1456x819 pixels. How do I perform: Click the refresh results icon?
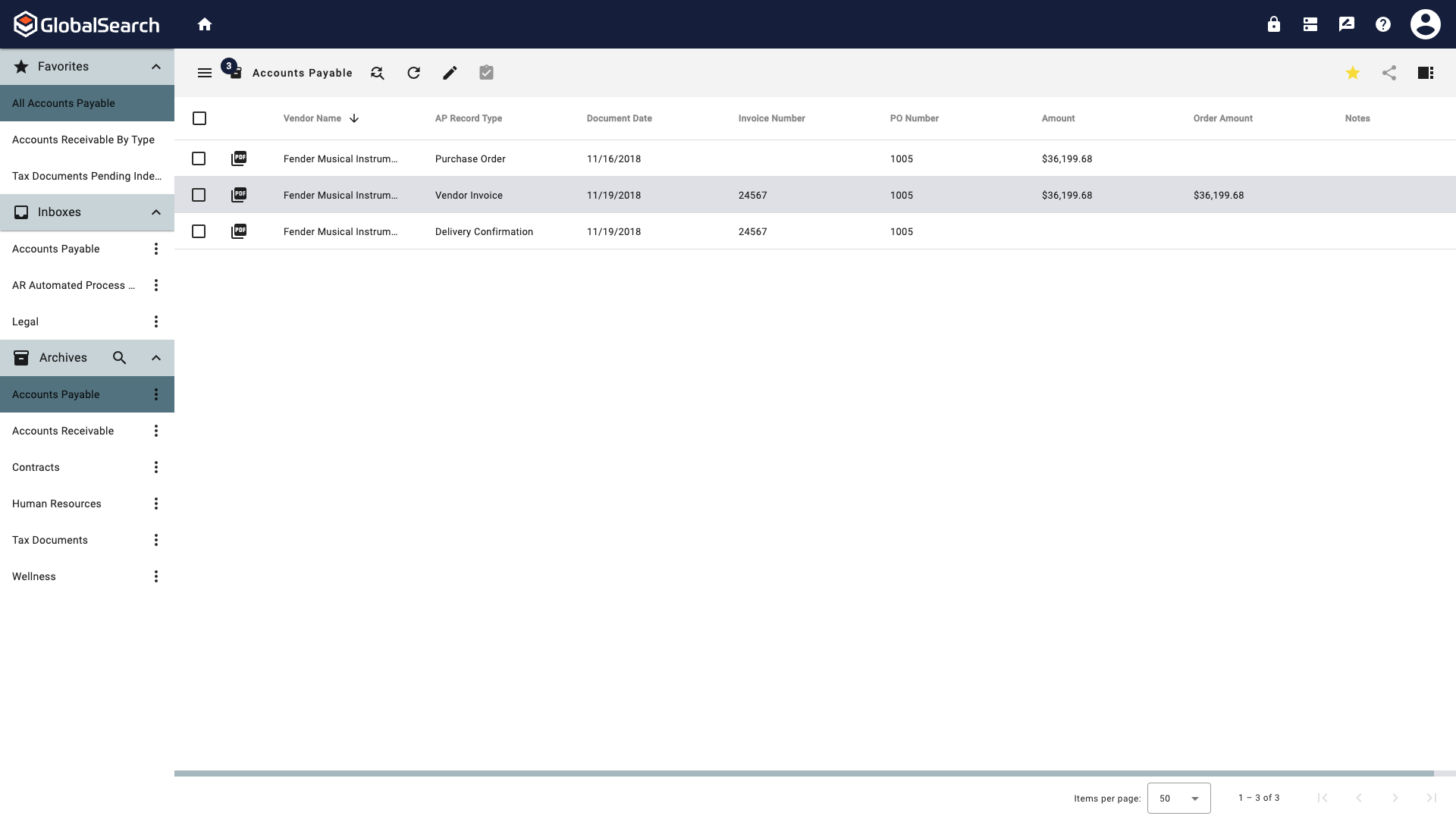point(413,73)
